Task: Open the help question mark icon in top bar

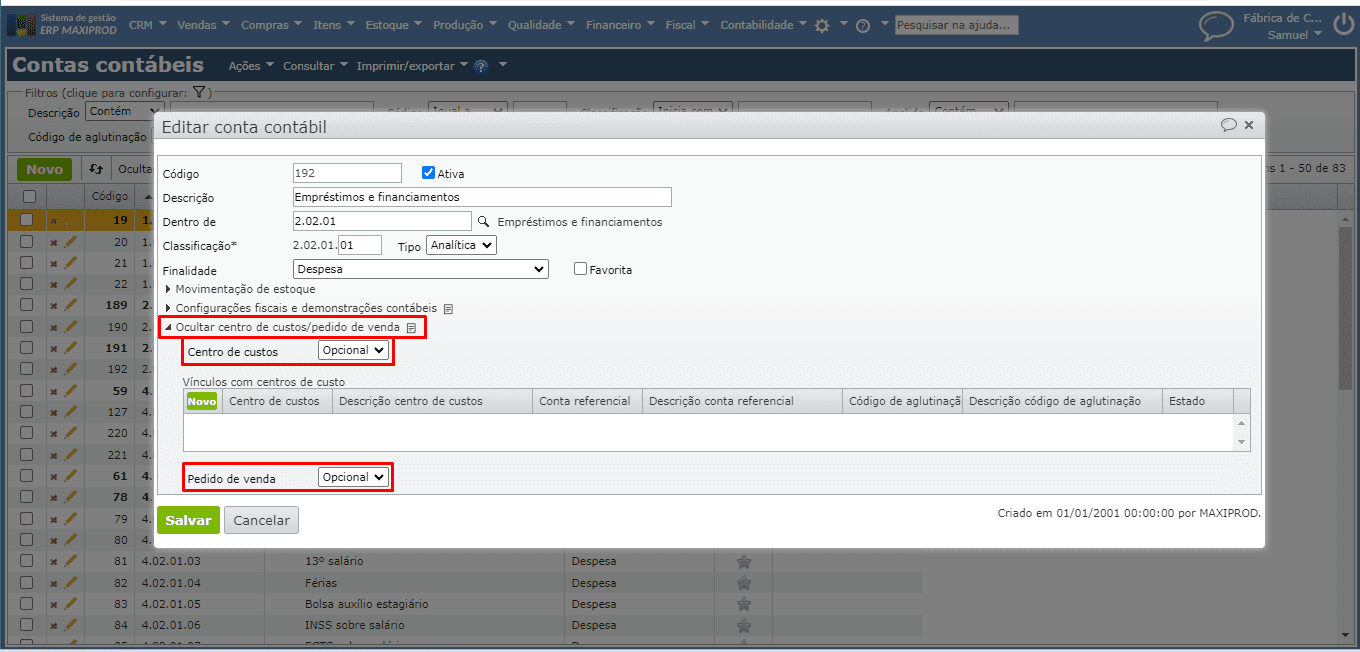Action: click(863, 26)
